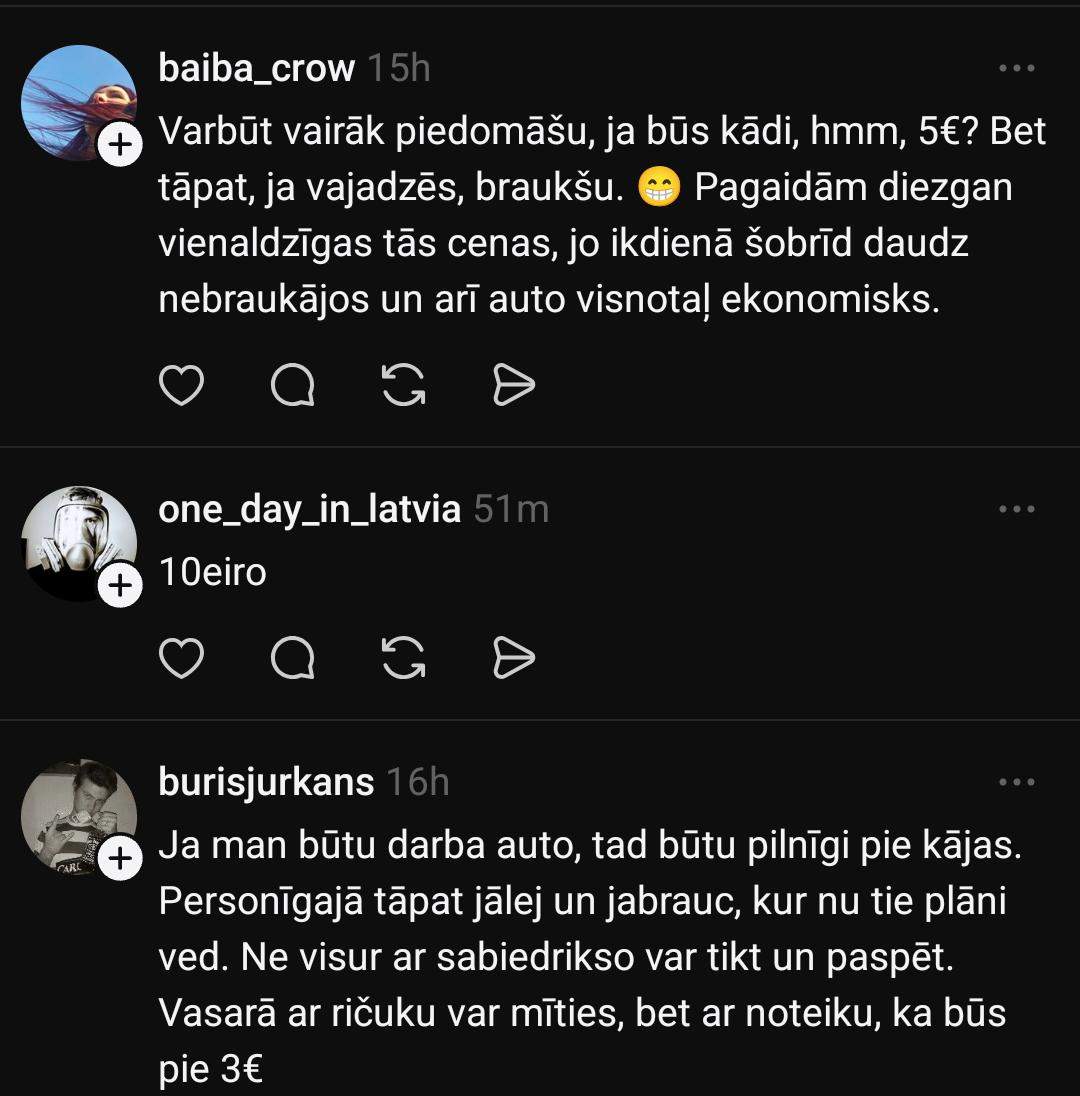Reply to one_day_in_latvia's comment
This screenshot has height=1096, width=1080.
pyautogui.click(x=293, y=657)
